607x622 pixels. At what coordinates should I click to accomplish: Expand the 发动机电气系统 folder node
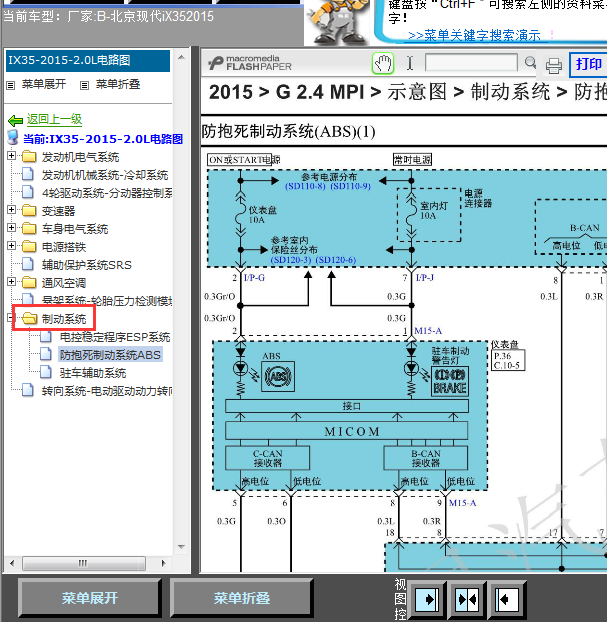click(12, 156)
